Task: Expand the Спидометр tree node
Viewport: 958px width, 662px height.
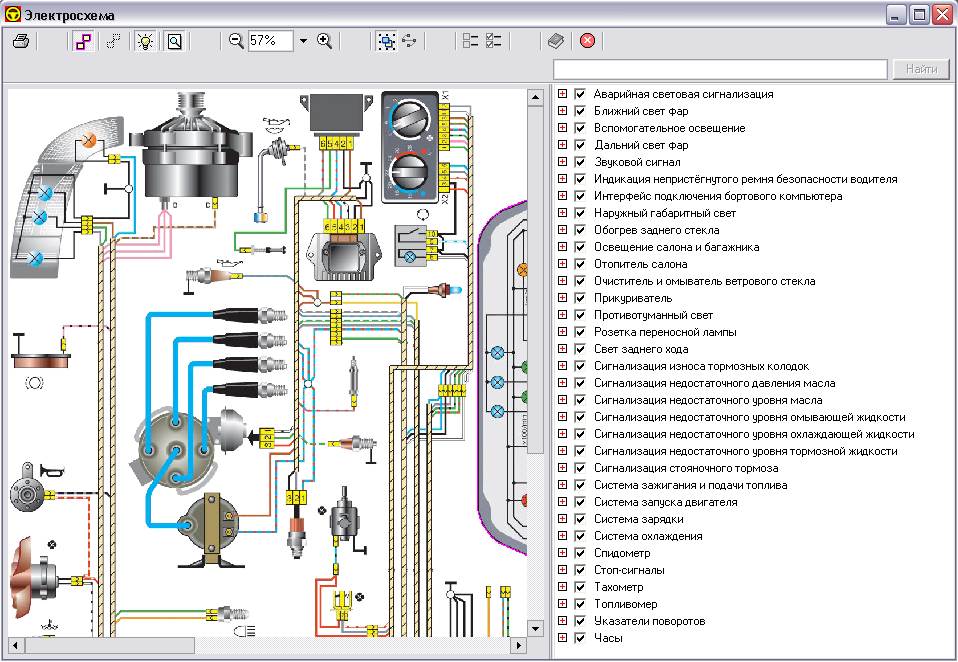Action: pos(562,553)
